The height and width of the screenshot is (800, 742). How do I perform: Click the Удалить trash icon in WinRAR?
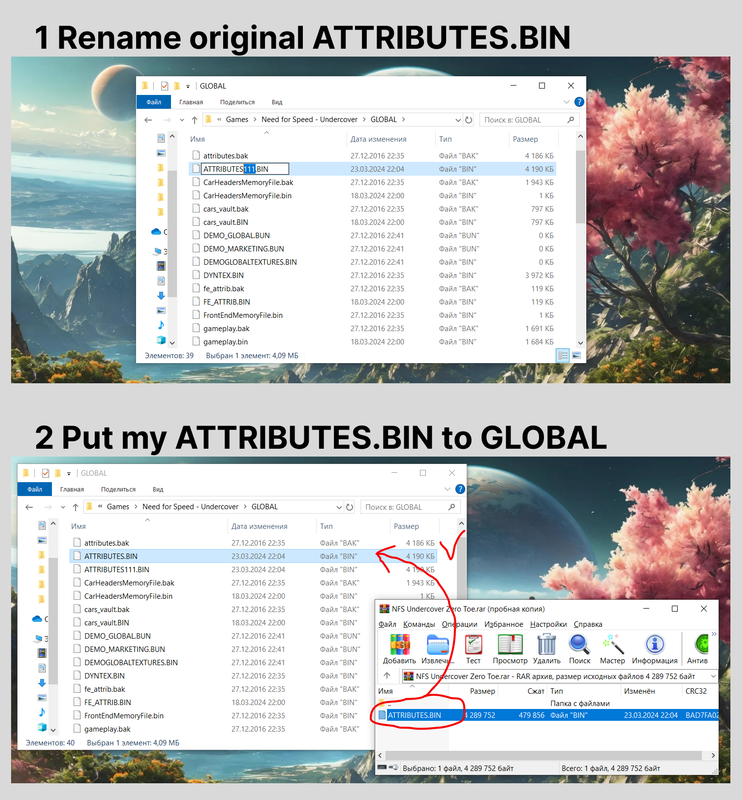(x=547, y=644)
